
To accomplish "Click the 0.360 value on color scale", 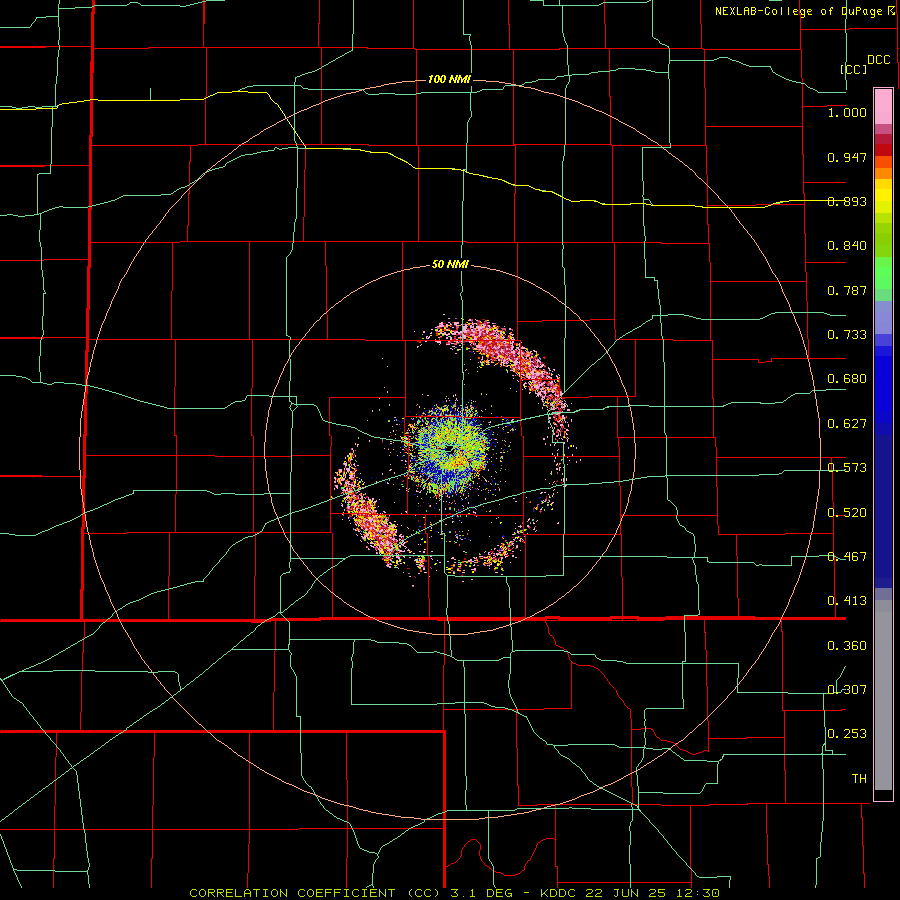I will click(x=847, y=646).
